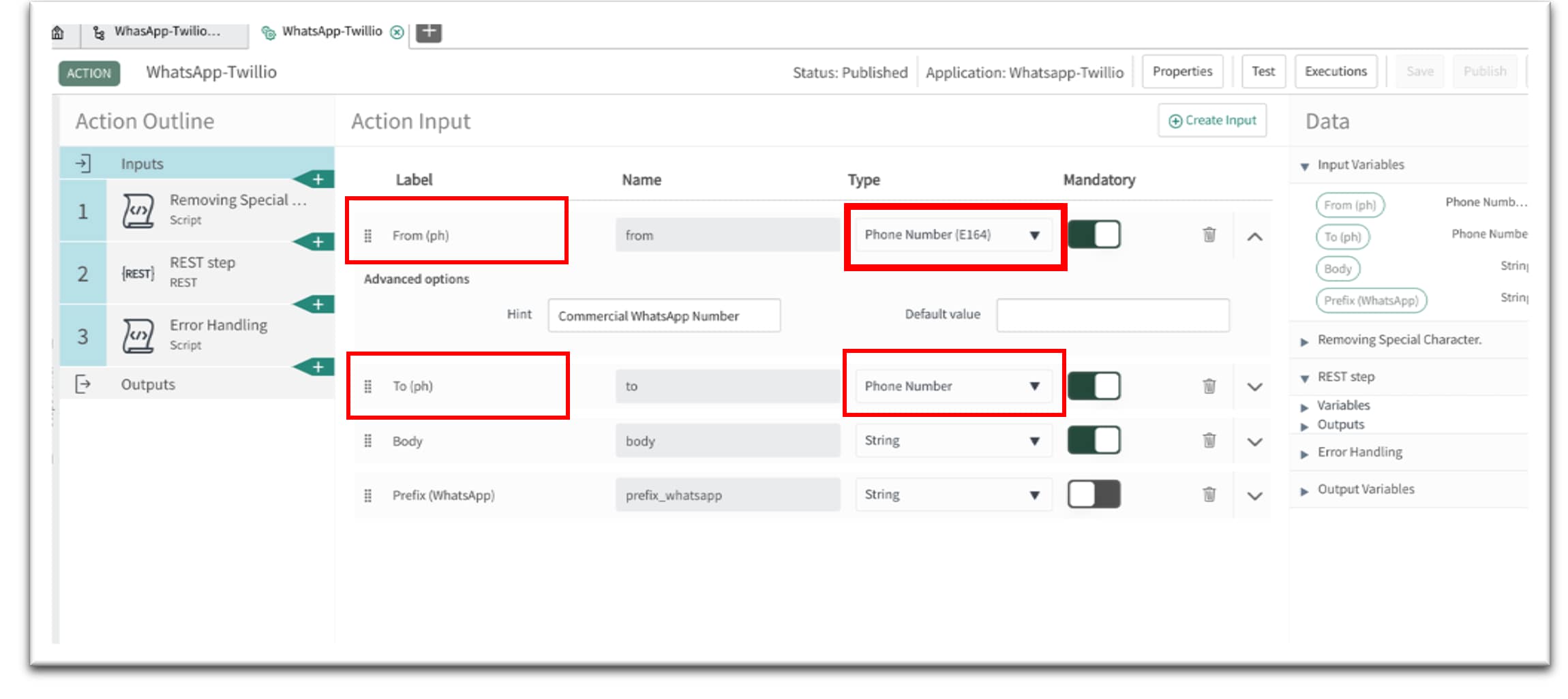Click Create Input button
The width and height of the screenshot is (1568, 699).
[x=1212, y=121]
